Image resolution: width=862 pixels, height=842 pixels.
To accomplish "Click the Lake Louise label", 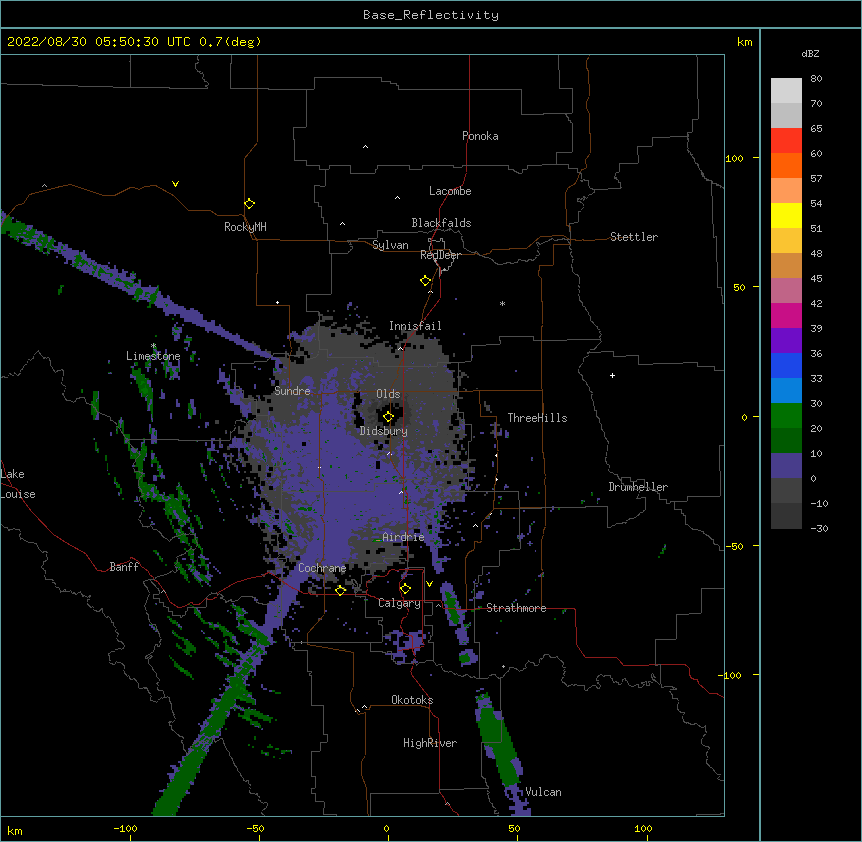I will point(18,484).
